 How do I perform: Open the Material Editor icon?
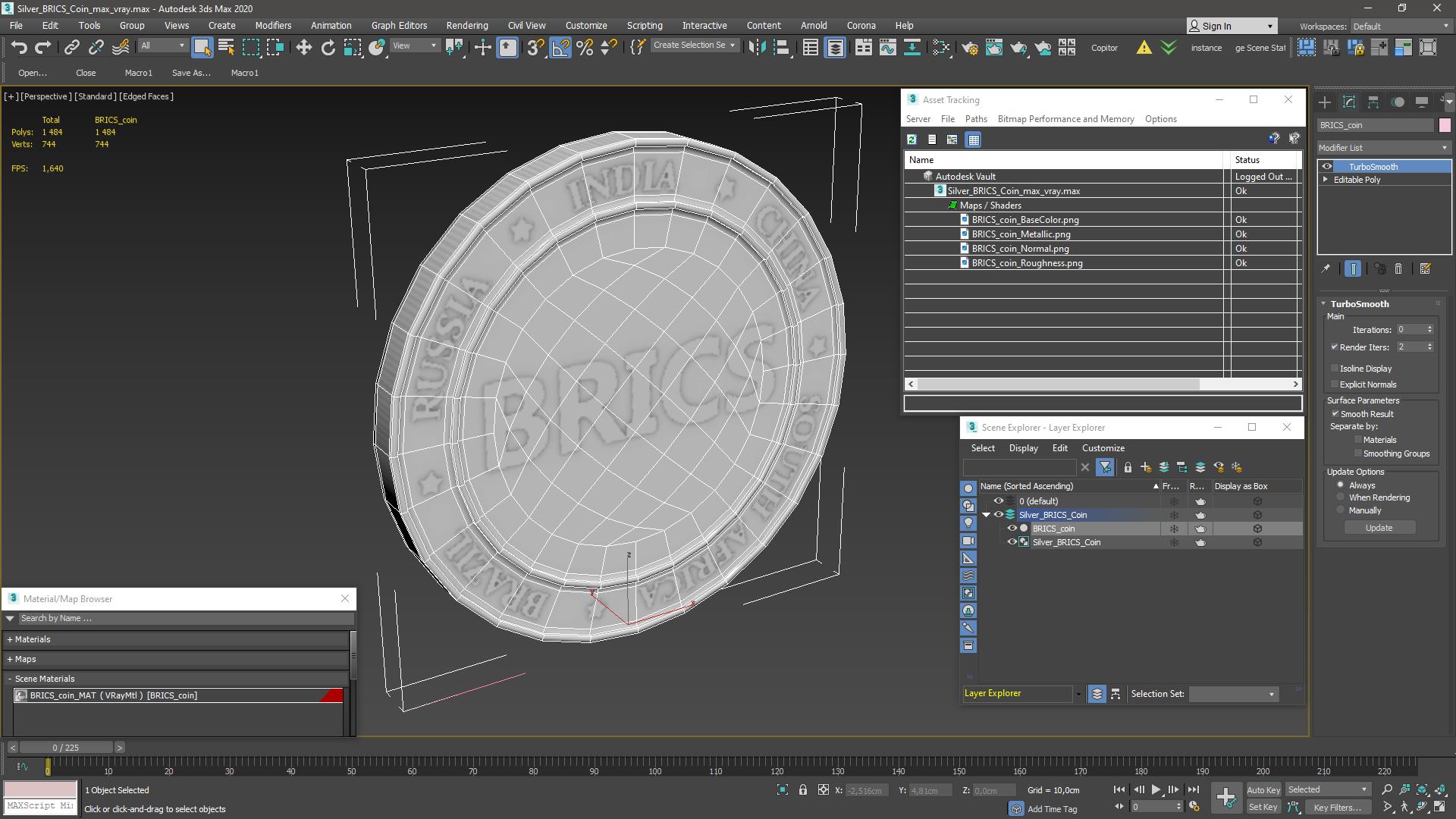click(x=941, y=48)
